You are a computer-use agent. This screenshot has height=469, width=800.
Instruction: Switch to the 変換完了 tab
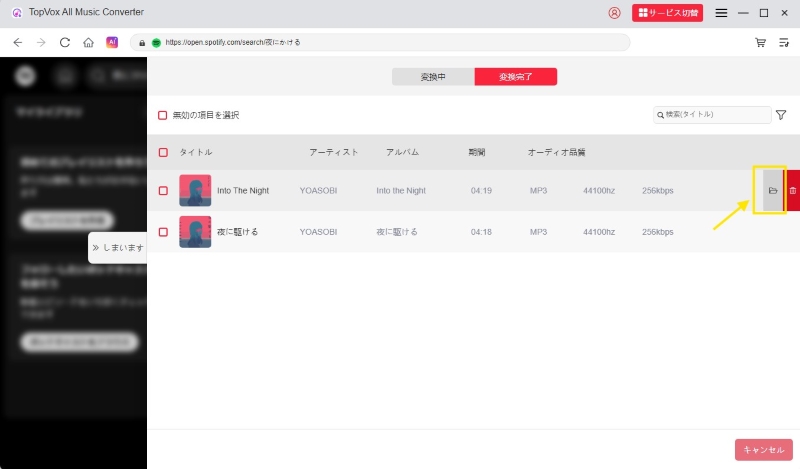pyautogui.click(x=516, y=77)
